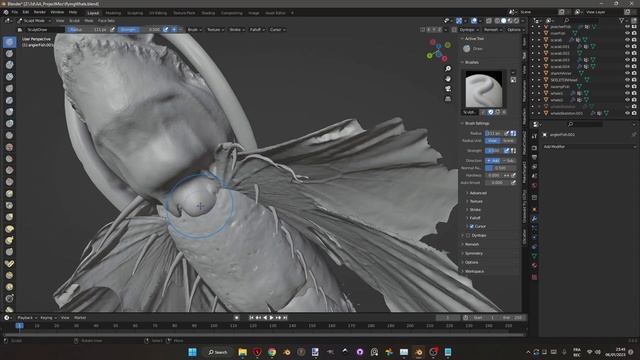This screenshot has width=640, height=360.
Task: Disable render camera for whale2
Action: tap(634, 100)
